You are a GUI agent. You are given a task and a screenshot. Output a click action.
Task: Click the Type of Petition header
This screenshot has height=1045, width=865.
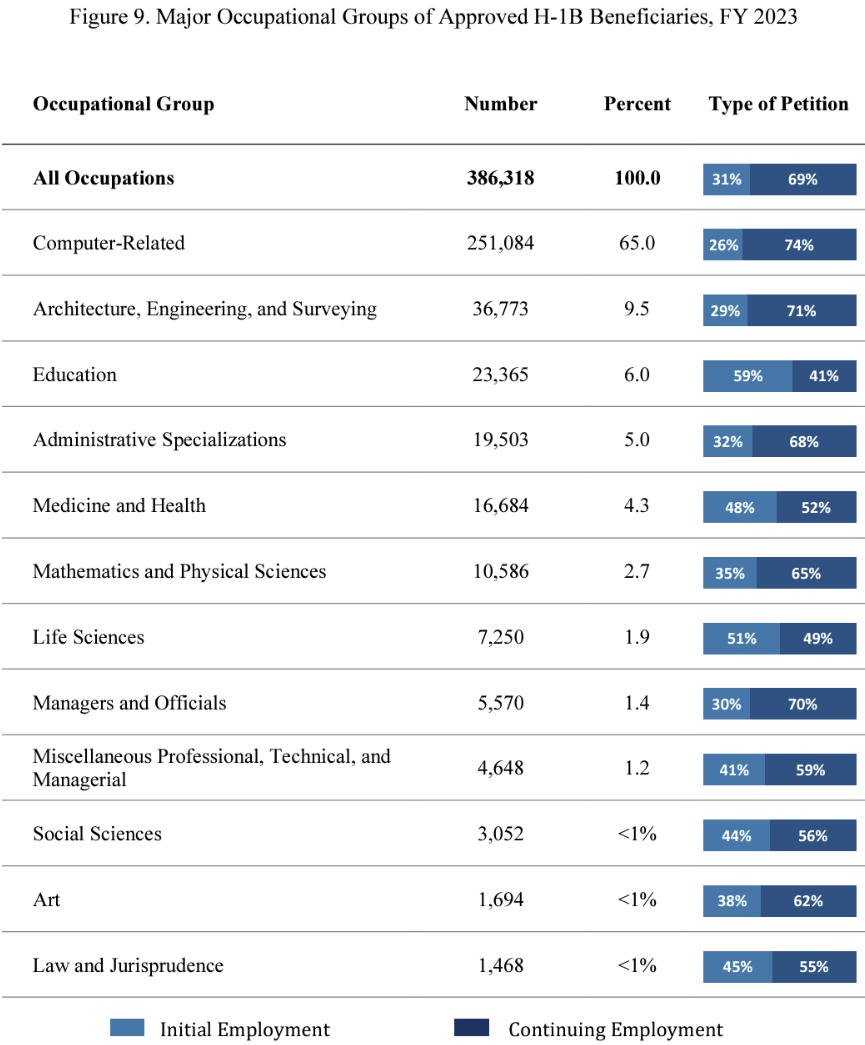coord(778,104)
